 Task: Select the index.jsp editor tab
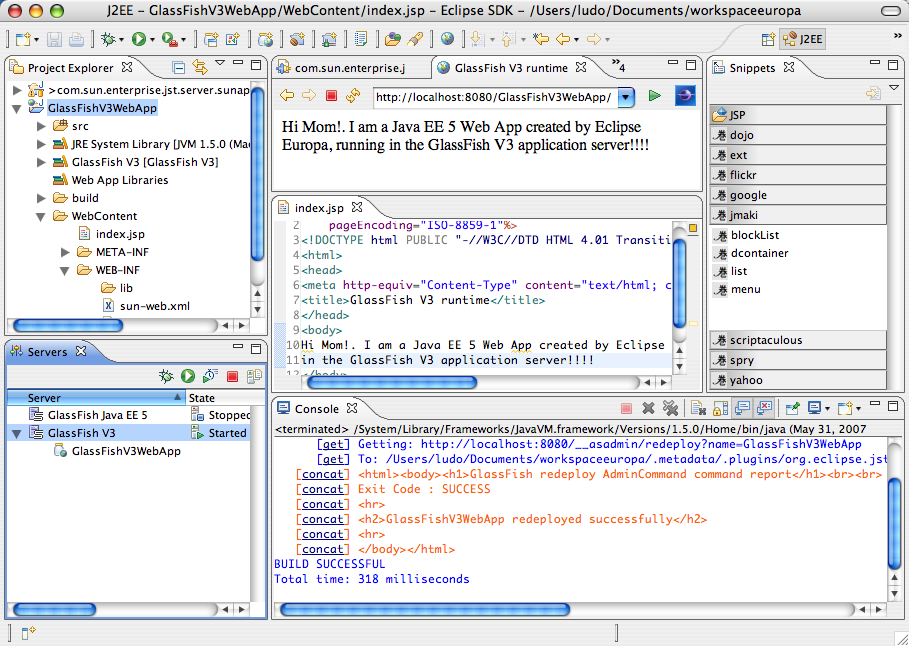click(319, 208)
